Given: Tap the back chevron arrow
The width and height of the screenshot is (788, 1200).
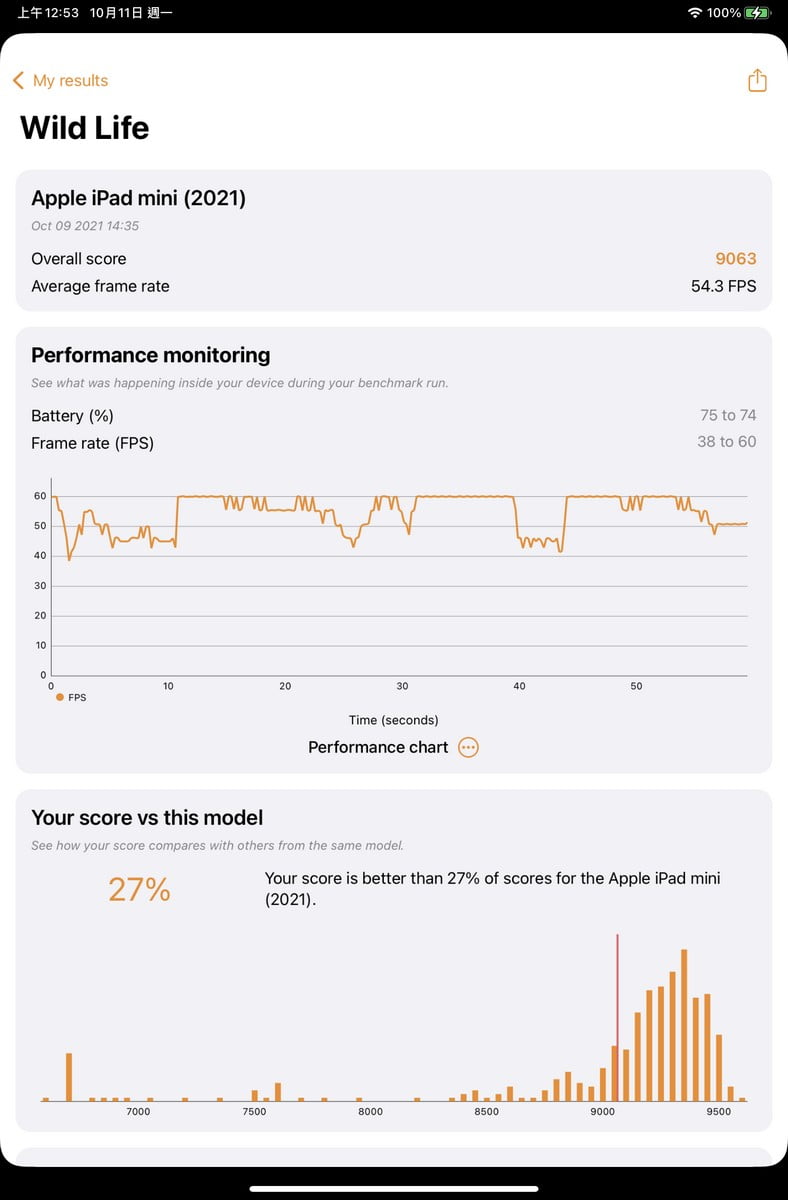Looking at the screenshot, I should point(18,81).
